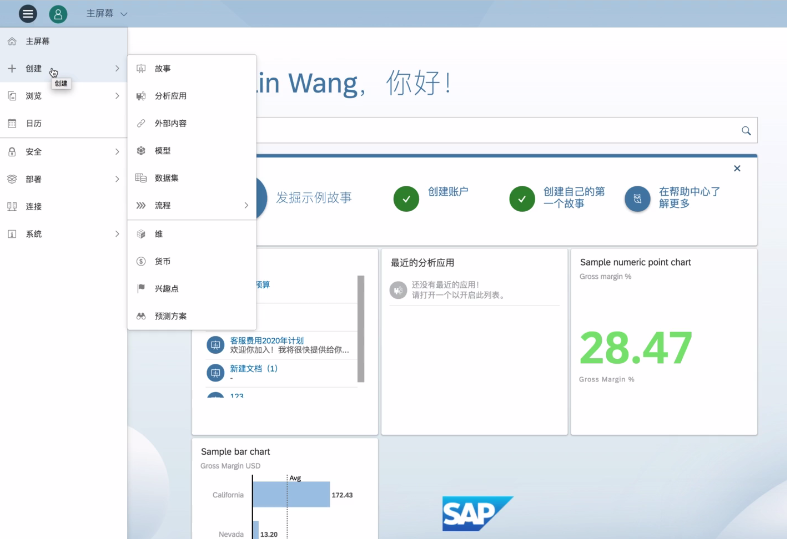This screenshot has height=539, width=787.
Task: Click the Sample numeric point chart title
Action: pyautogui.click(x=635, y=262)
